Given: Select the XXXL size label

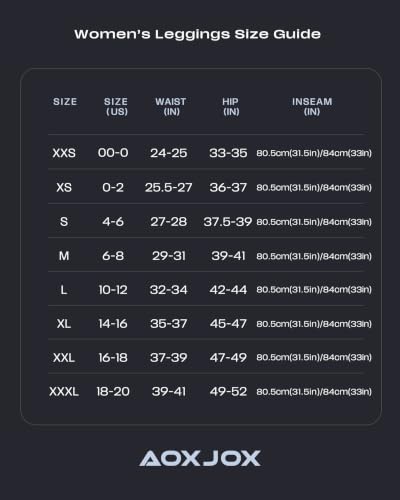Looking at the screenshot, I should [64, 391].
